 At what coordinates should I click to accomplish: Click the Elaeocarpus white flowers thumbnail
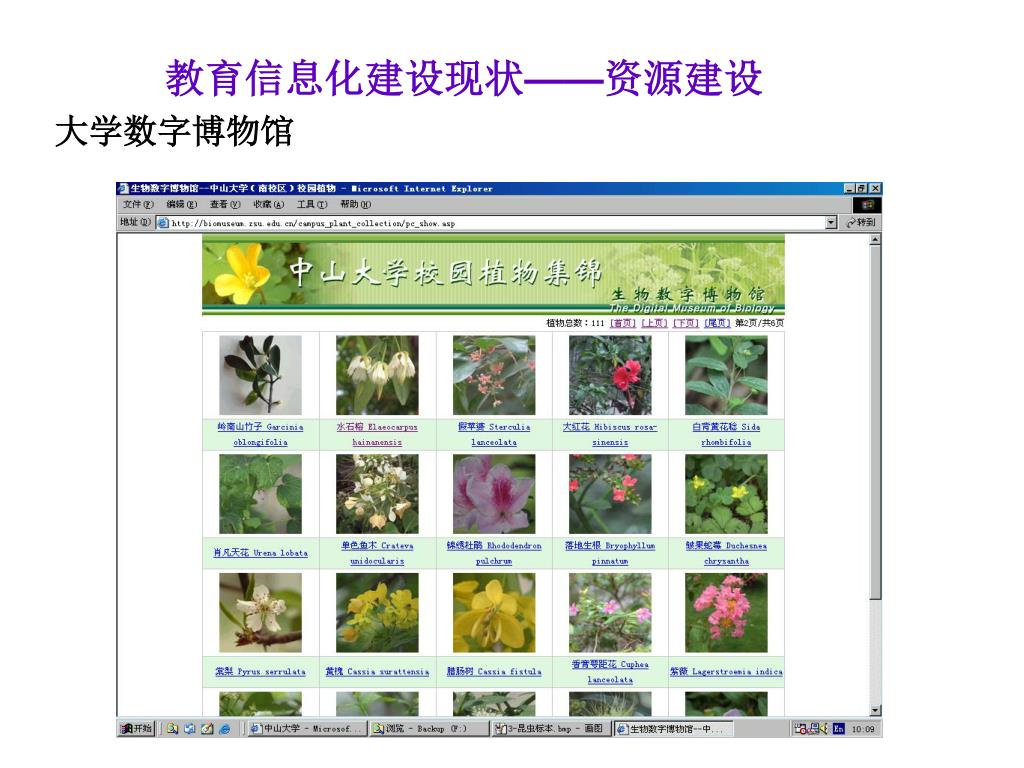coord(377,375)
